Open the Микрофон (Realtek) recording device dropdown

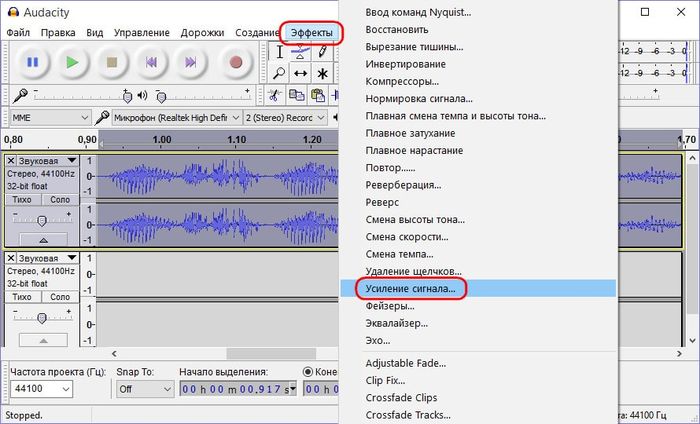pos(177,118)
